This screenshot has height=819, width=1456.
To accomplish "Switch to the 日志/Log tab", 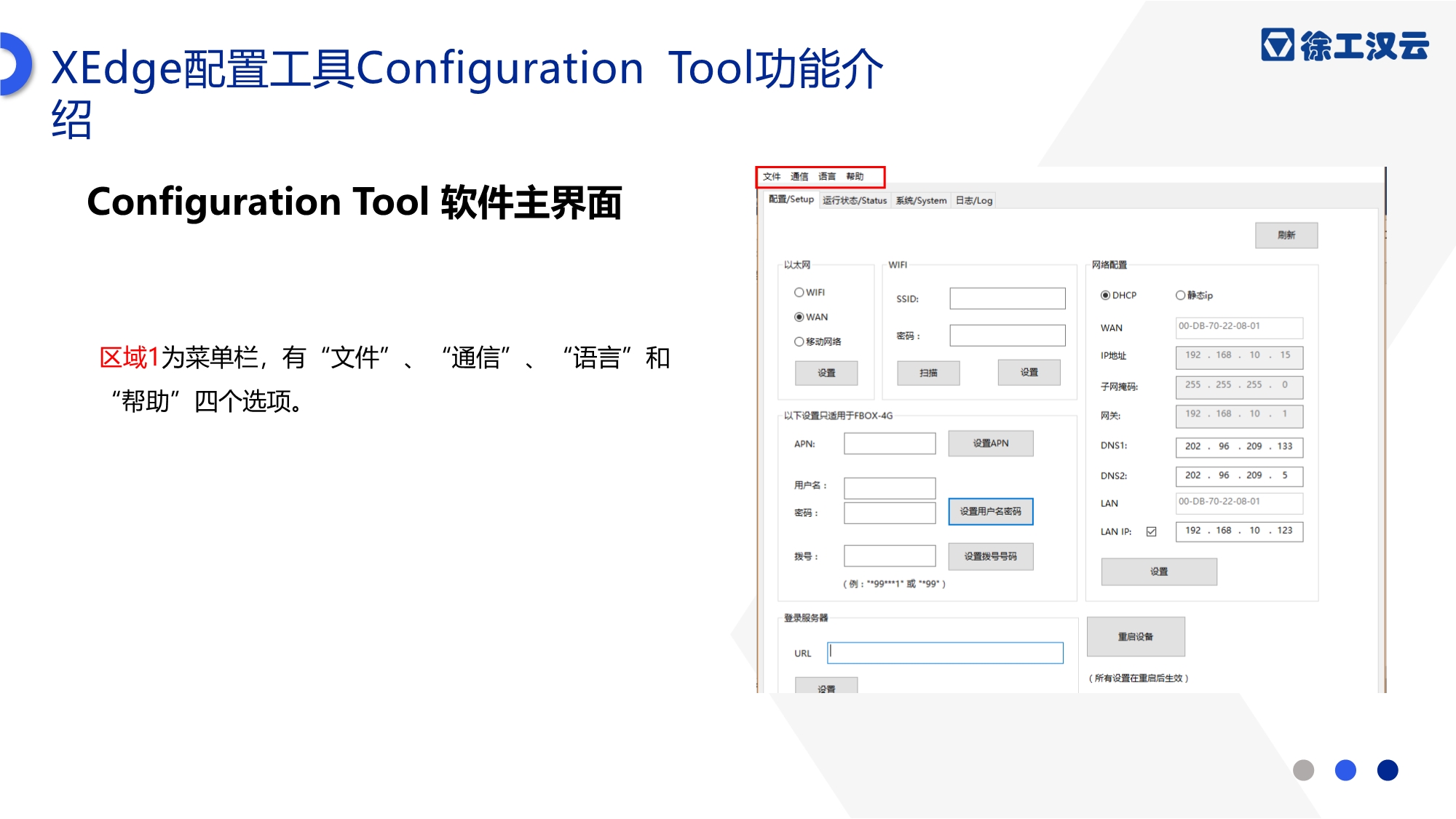I will 974,200.
